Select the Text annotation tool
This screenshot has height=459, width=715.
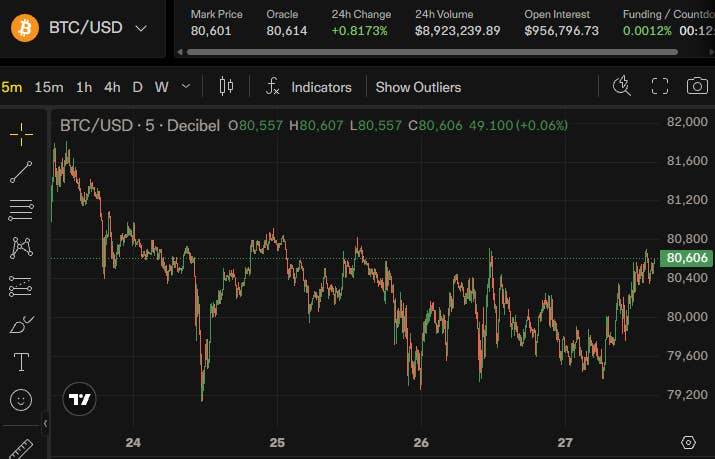click(x=21, y=362)
